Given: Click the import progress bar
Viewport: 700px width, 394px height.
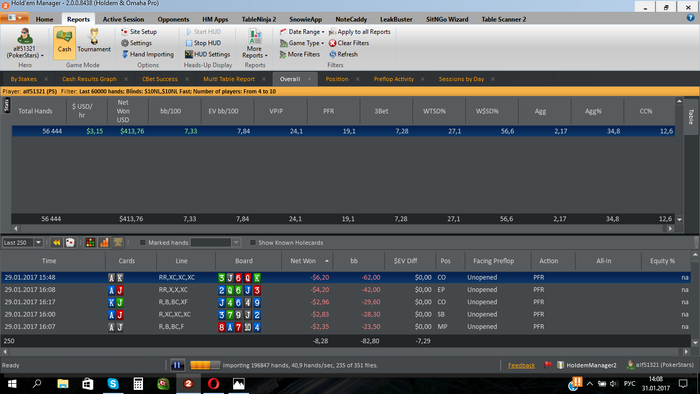Looking at the screenshot, I should pos(205,365).
